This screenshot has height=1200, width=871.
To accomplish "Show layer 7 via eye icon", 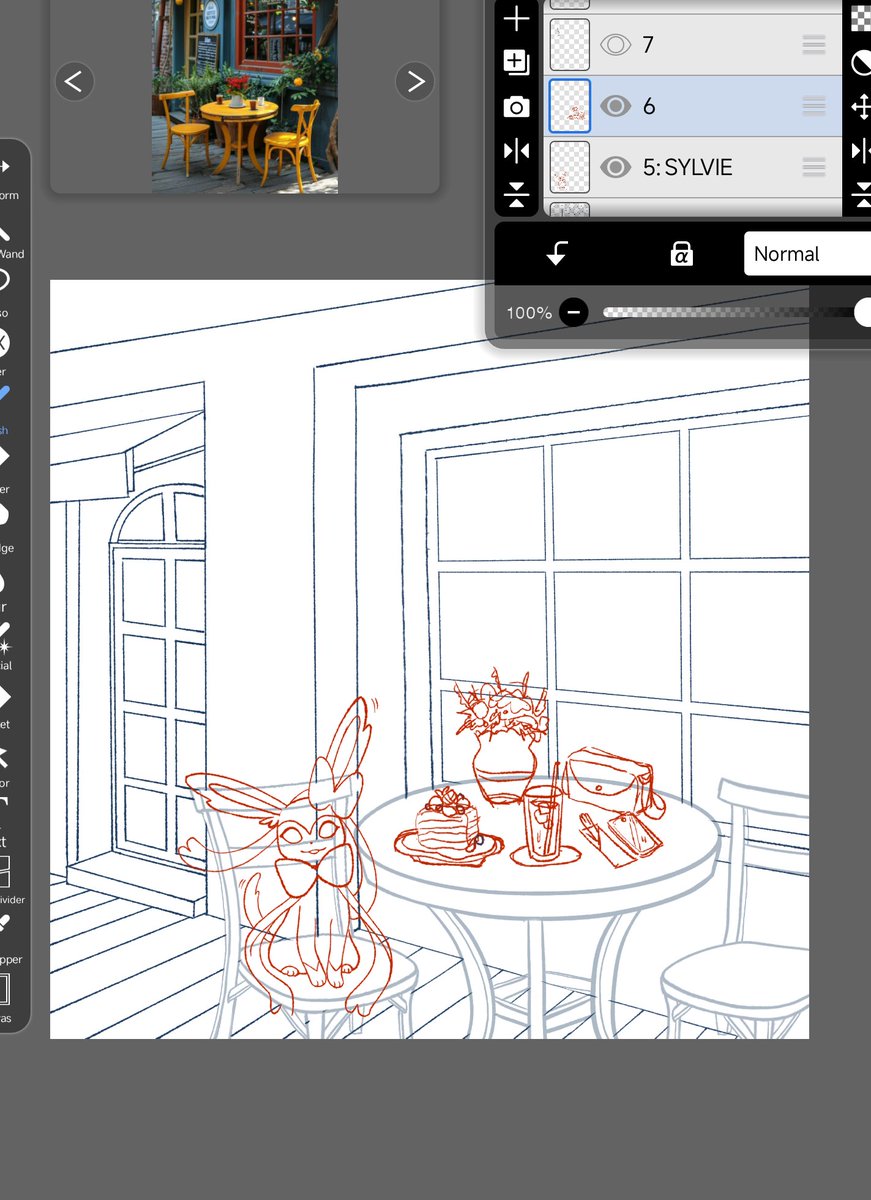I will click(615, 45).
